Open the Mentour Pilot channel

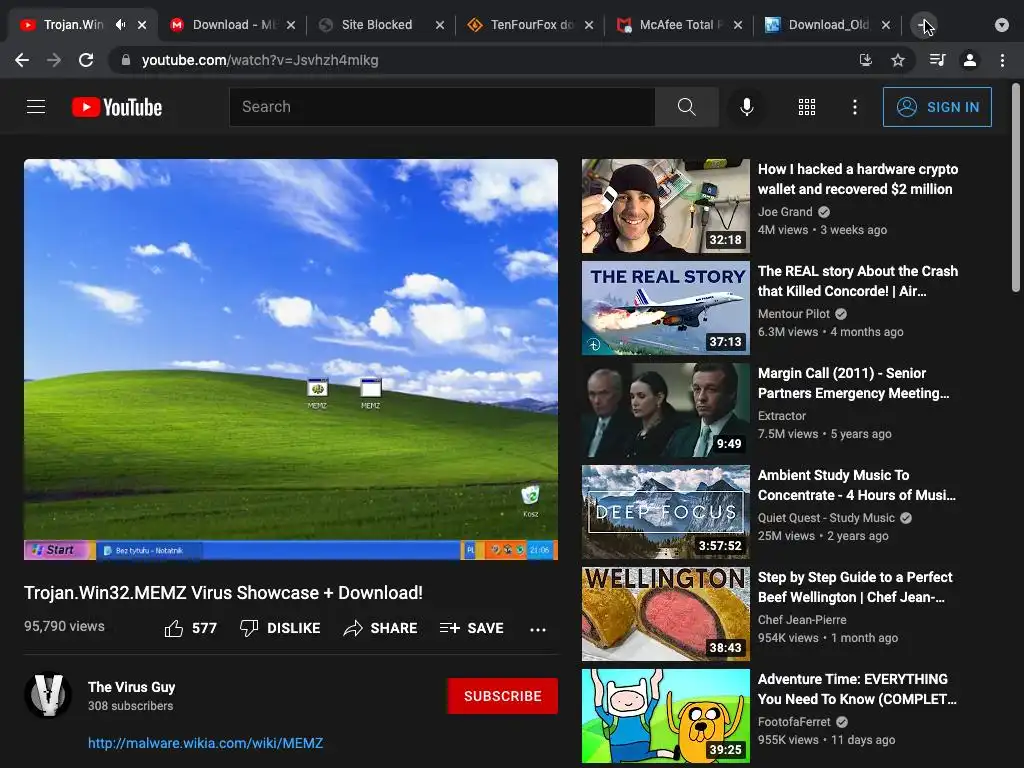coord(794,313)
